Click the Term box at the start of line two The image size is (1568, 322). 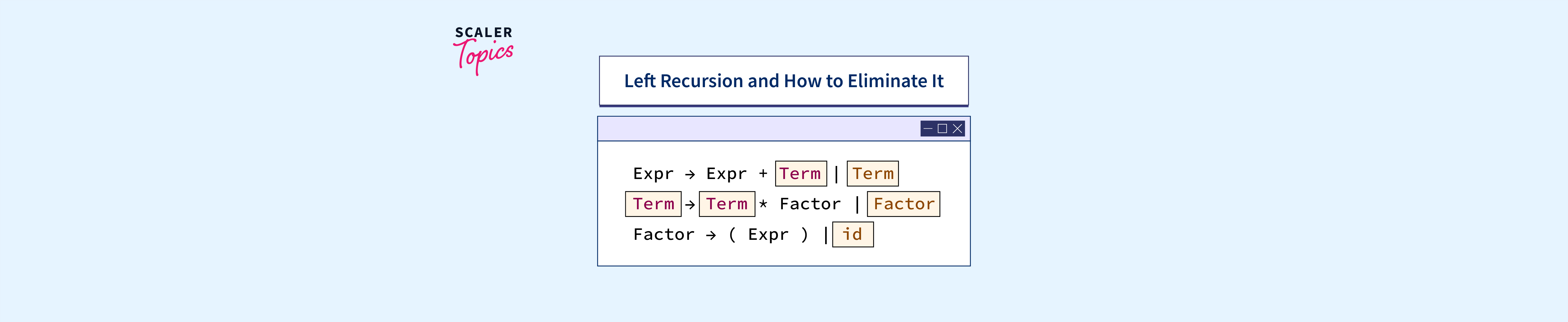(653, 204)
